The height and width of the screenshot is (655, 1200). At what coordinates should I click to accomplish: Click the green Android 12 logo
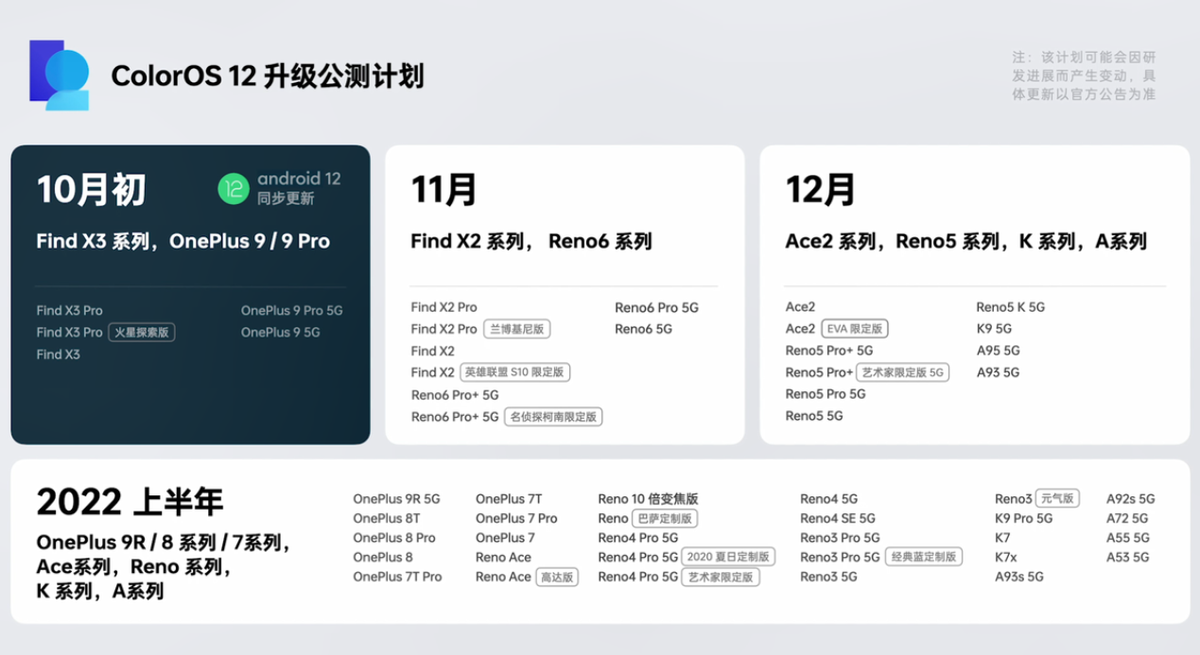click(233, 188)
